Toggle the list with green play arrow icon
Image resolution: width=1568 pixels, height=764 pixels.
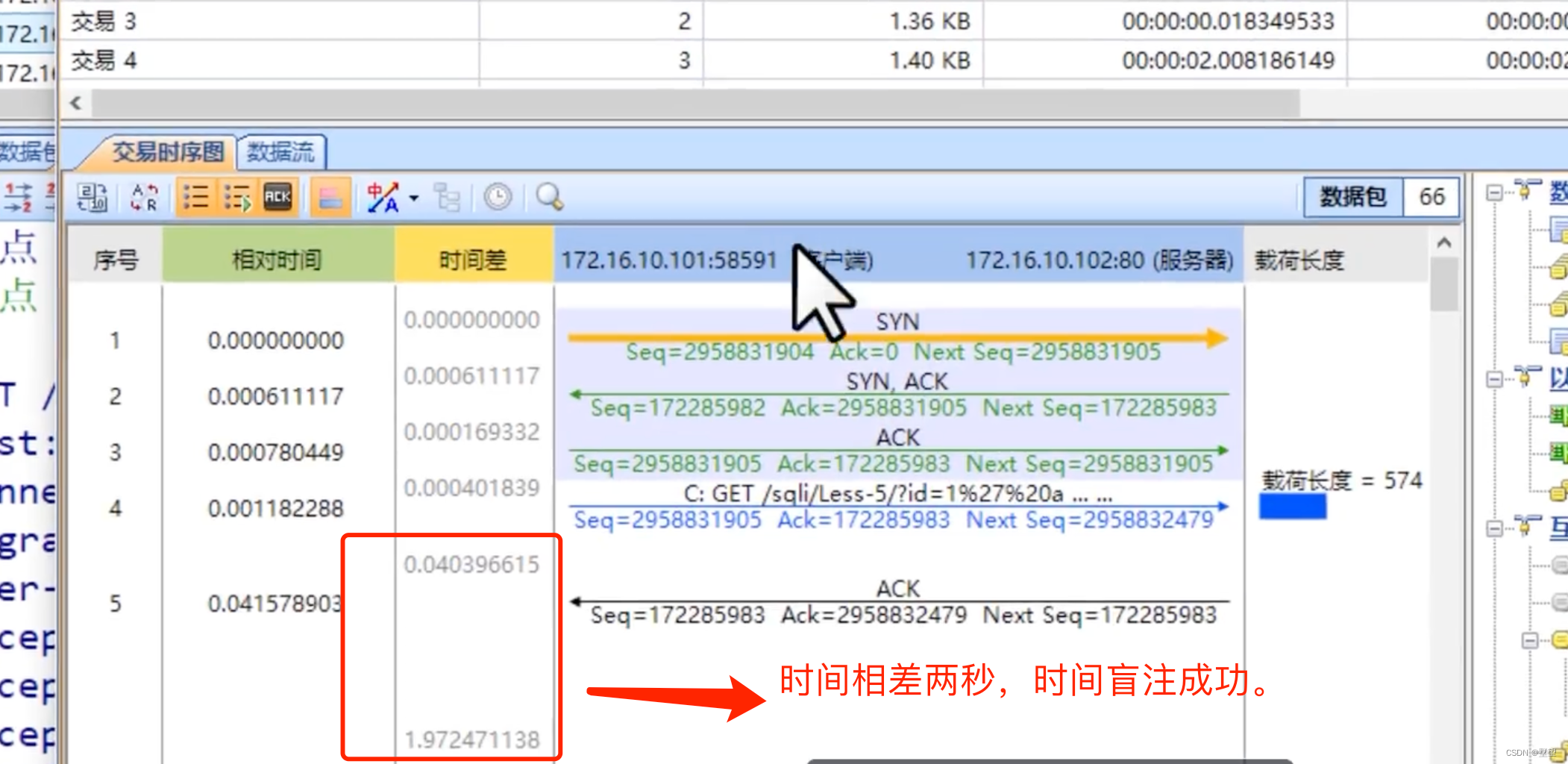click(237, 198)
